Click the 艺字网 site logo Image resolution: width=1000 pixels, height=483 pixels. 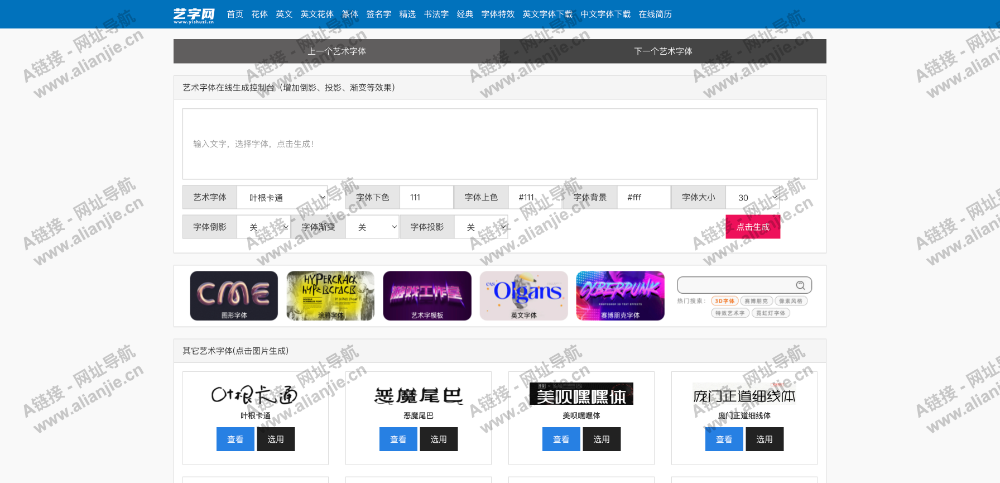click(193, 14)
